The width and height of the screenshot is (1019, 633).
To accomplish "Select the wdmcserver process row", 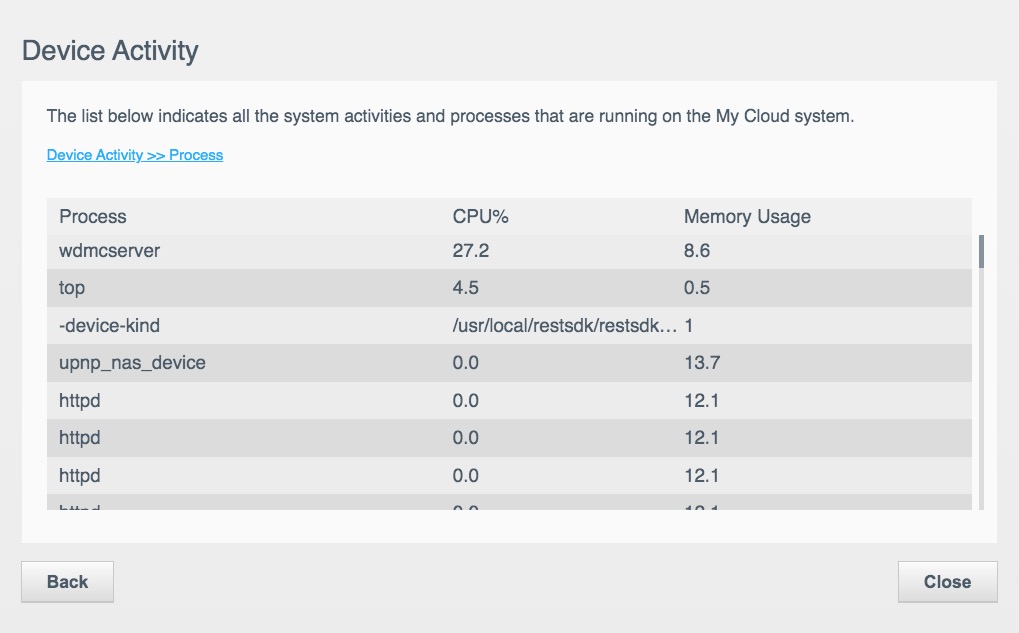I will [x=110, y=251].
